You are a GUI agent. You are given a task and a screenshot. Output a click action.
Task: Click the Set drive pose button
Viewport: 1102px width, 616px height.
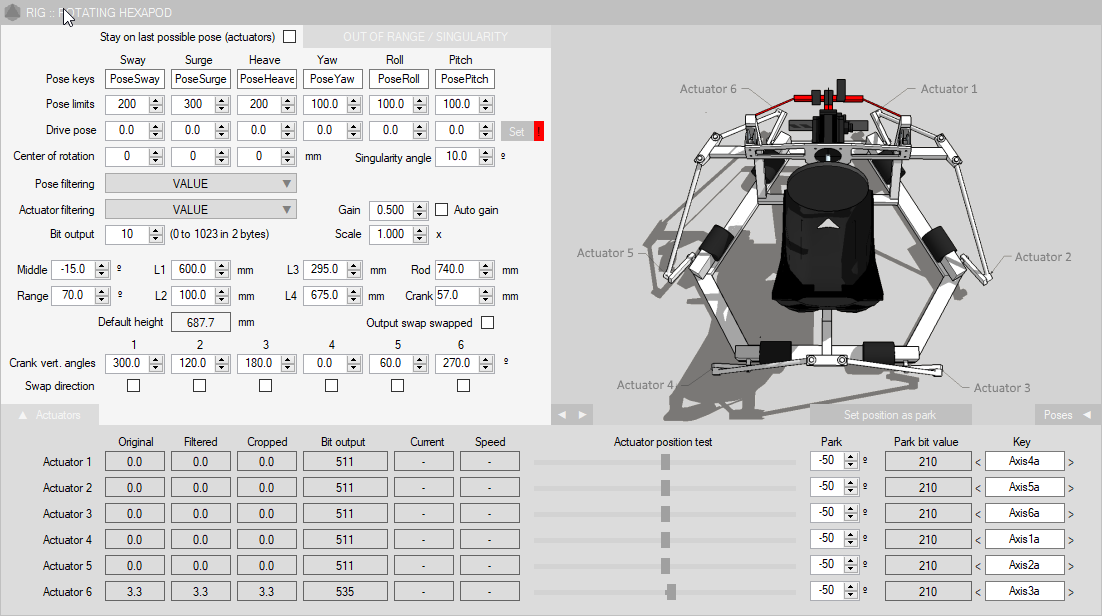[516, 131]
